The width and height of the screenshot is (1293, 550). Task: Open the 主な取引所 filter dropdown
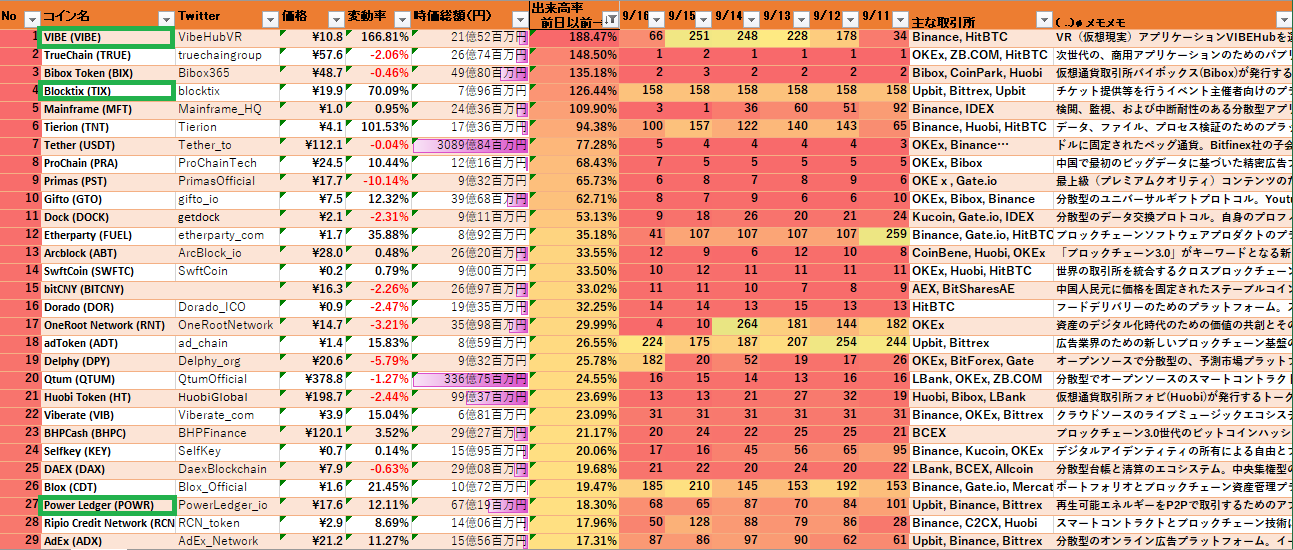(1042, 20)
